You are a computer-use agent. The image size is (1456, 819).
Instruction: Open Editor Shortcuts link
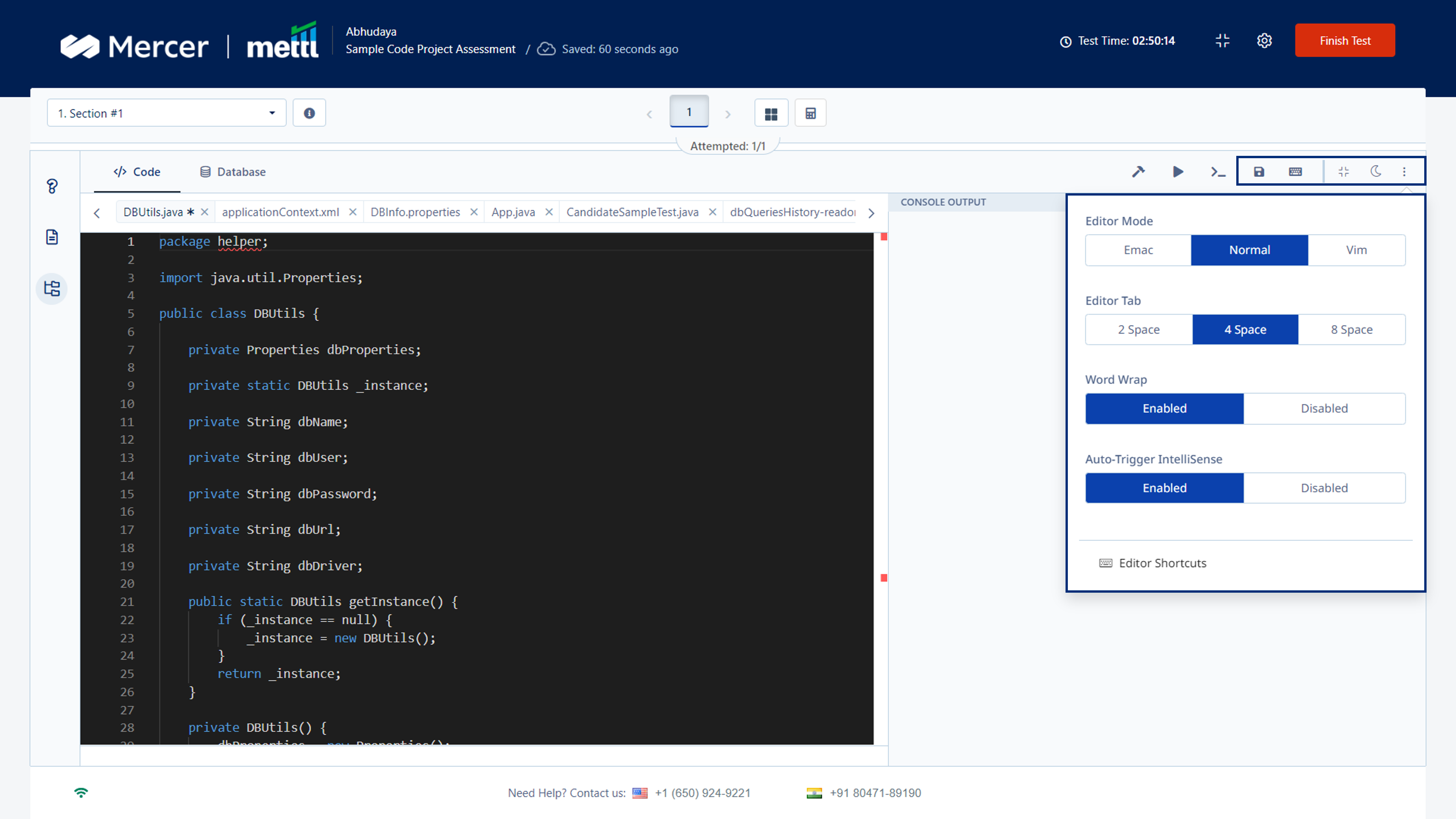click(1153, 563)
